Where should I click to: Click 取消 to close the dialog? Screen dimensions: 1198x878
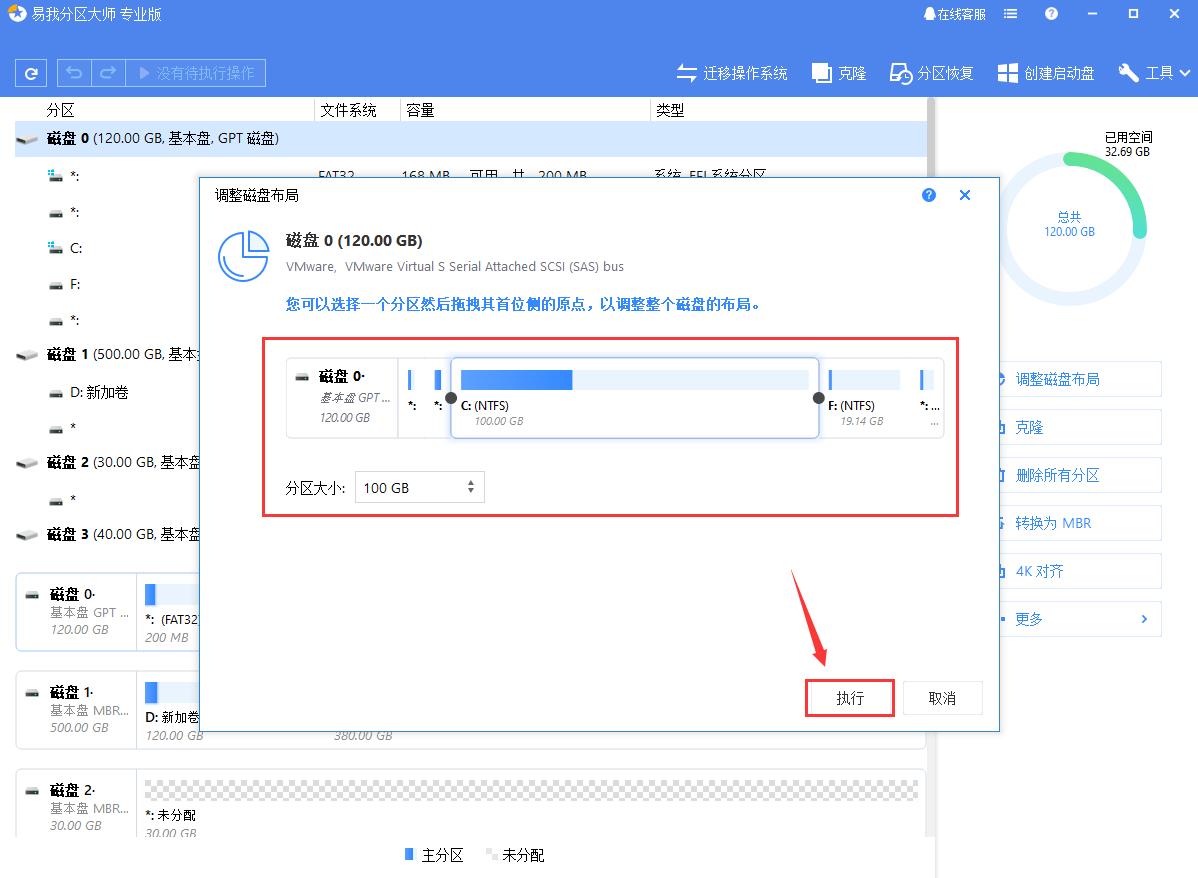pos(942,698)
